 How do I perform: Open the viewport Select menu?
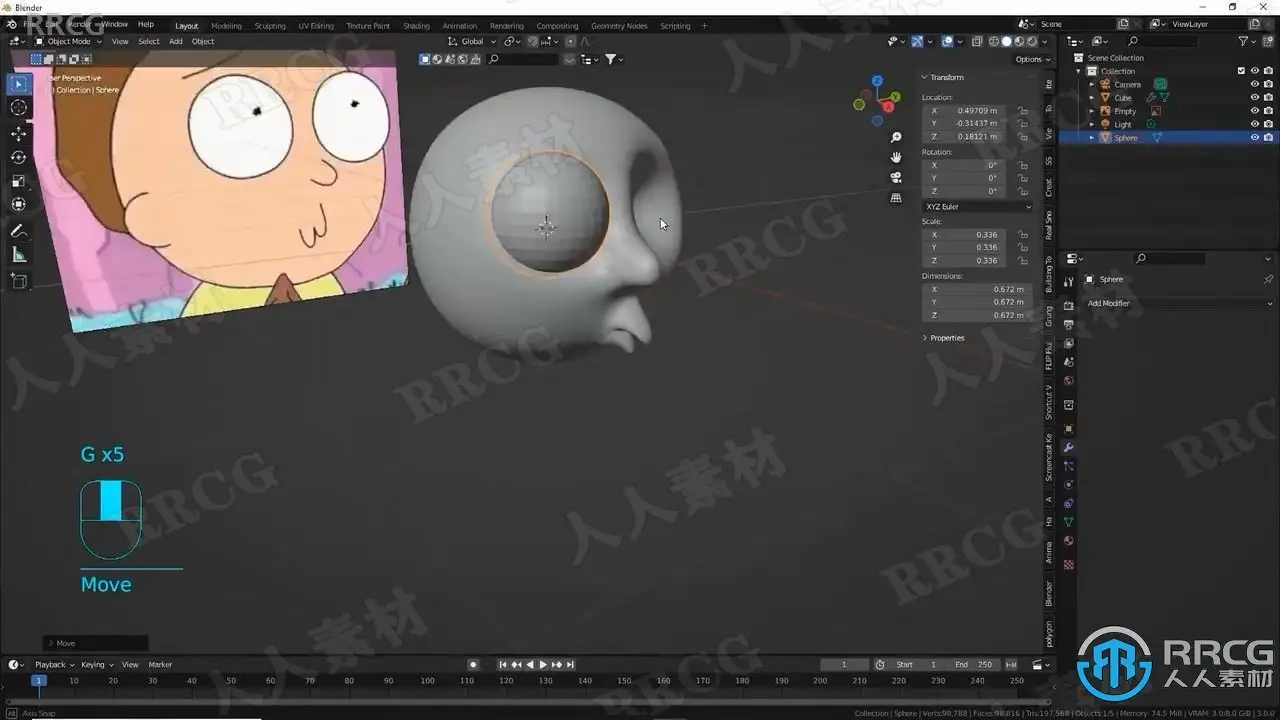[149, 41]
